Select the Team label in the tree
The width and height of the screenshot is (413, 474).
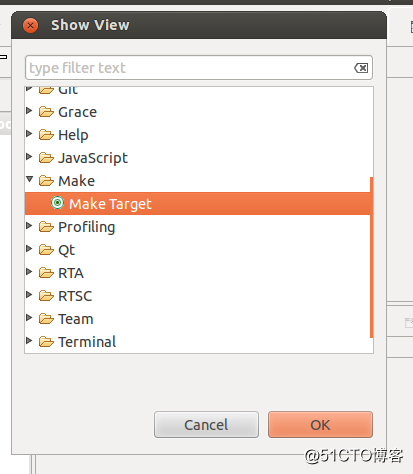[x=76, y=319]
